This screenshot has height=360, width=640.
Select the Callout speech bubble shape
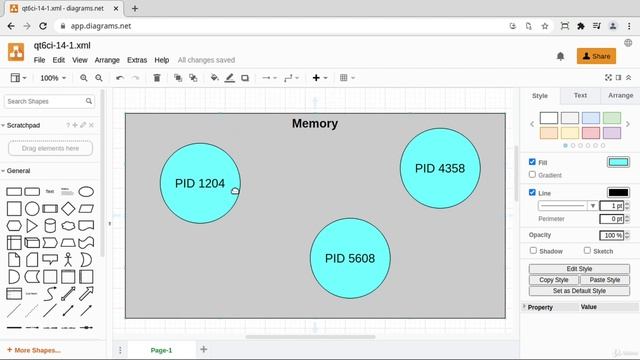click(50, 260)
